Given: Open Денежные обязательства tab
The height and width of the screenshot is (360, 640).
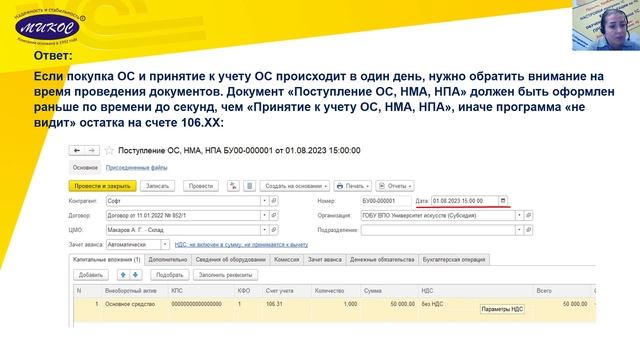Looking at the screenshot, I should [382, 260].
